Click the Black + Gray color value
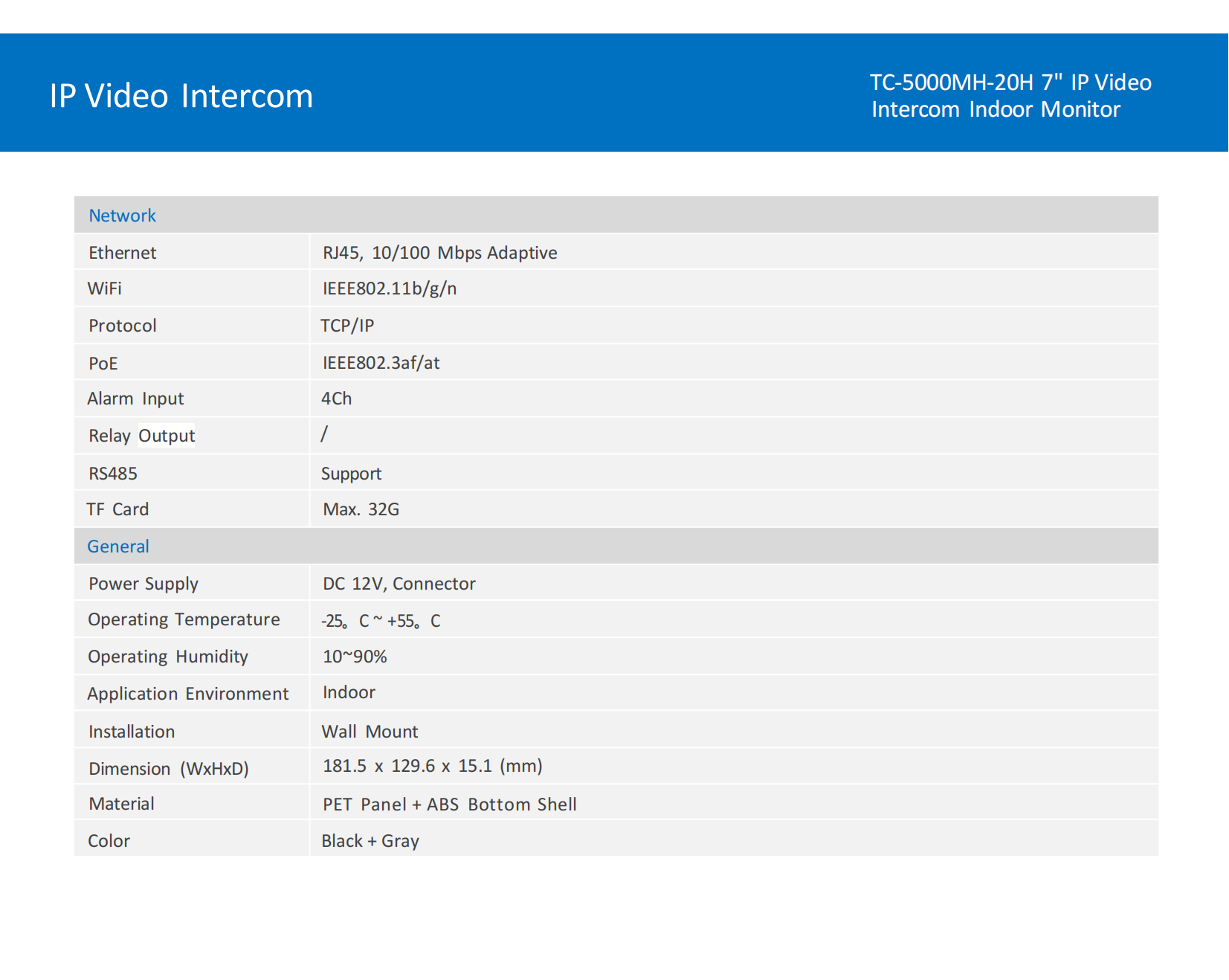This screenshot has height=980, width=1229. tap(370, 841)
